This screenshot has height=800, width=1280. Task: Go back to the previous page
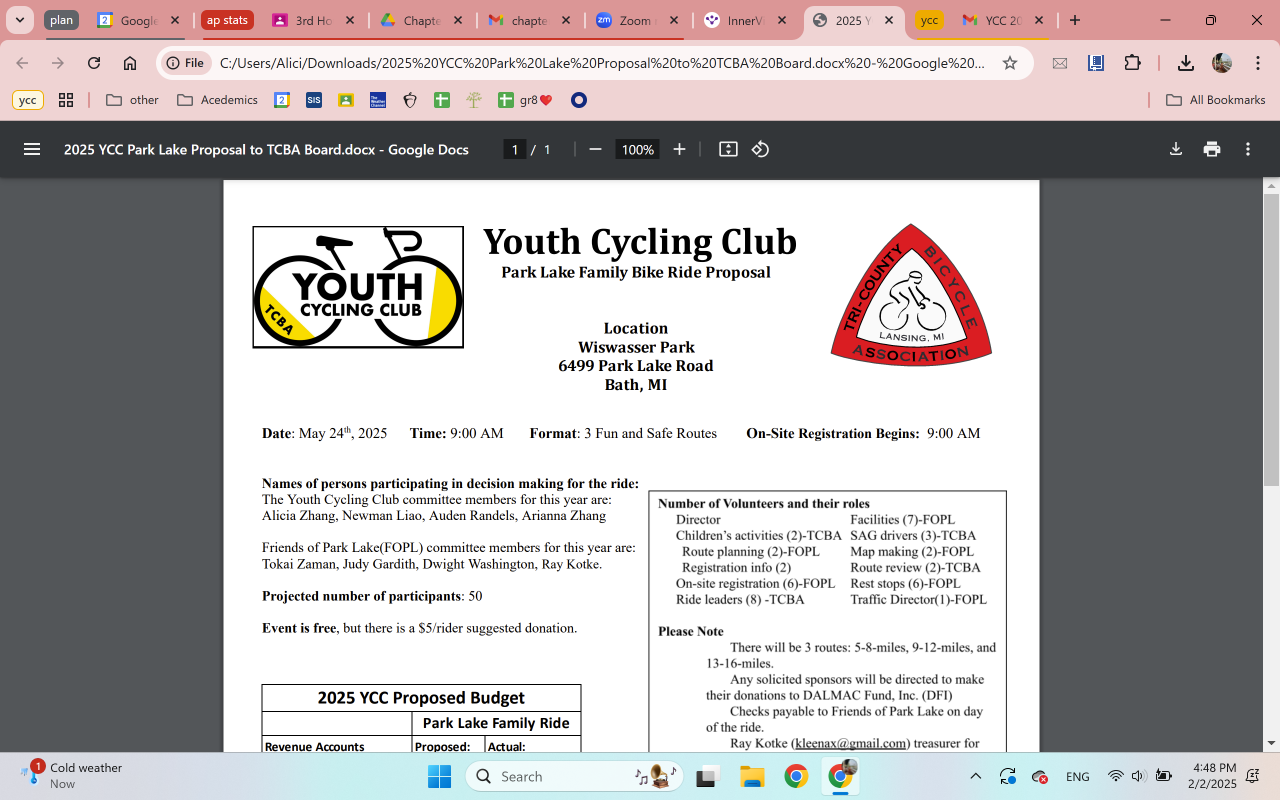pyautogui.click(x=23, y=63)
